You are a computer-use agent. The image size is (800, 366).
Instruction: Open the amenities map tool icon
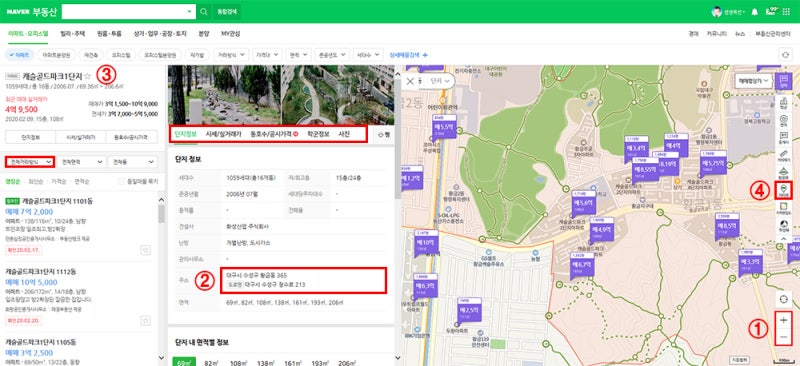click(783, 121)
